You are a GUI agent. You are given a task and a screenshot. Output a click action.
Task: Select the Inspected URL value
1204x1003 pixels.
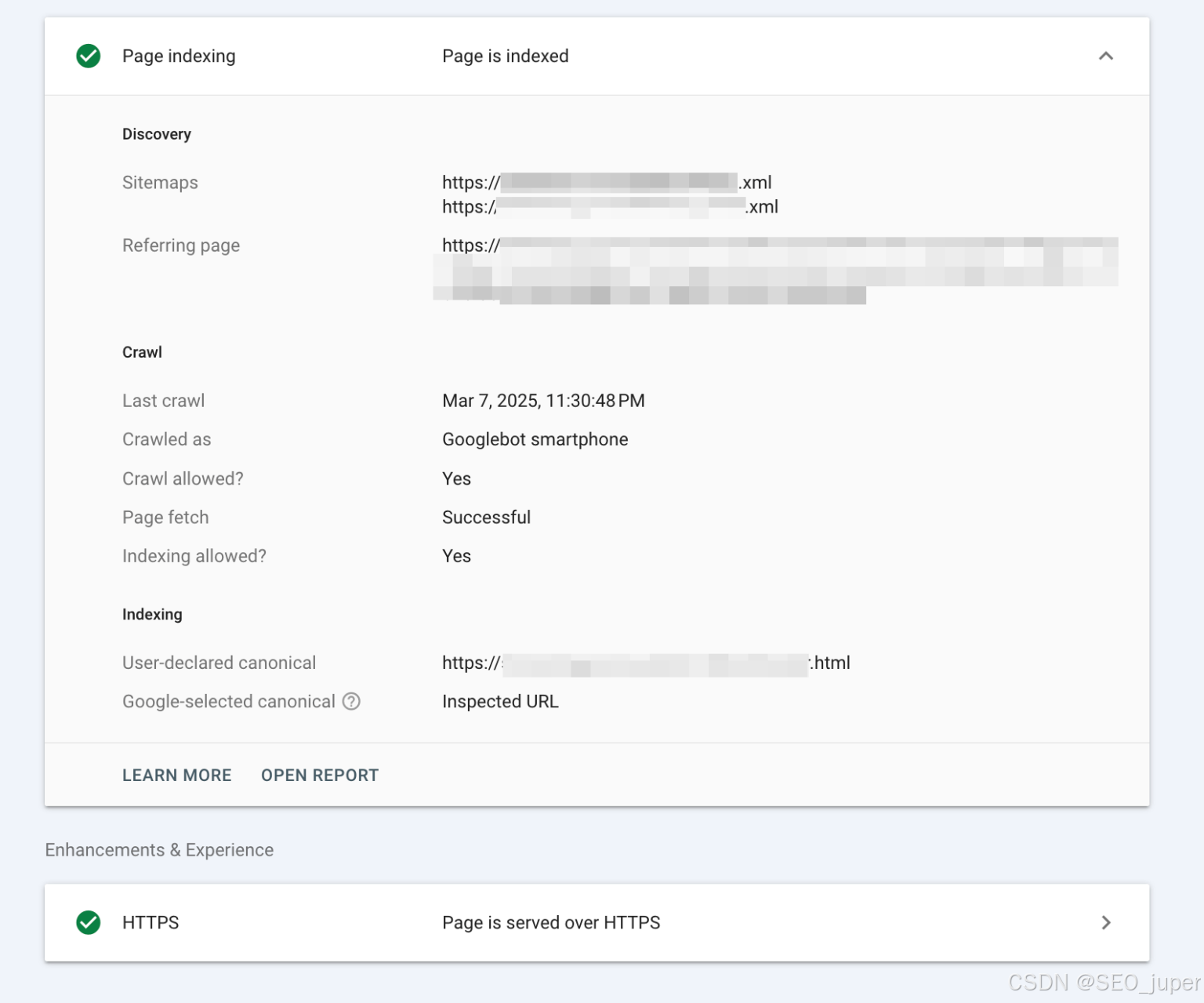[500, 701]
